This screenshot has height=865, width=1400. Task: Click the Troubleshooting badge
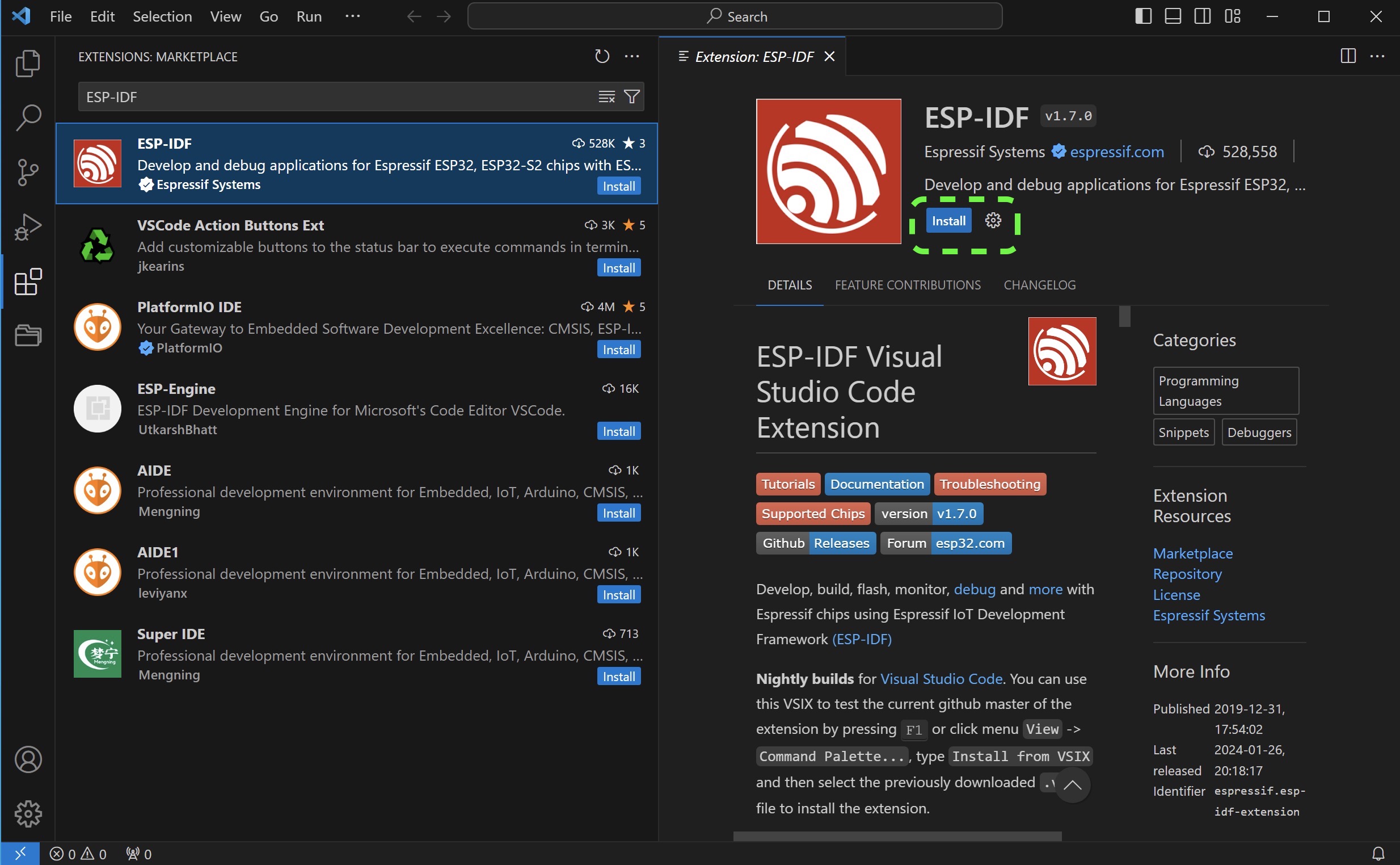coord(989,484)
